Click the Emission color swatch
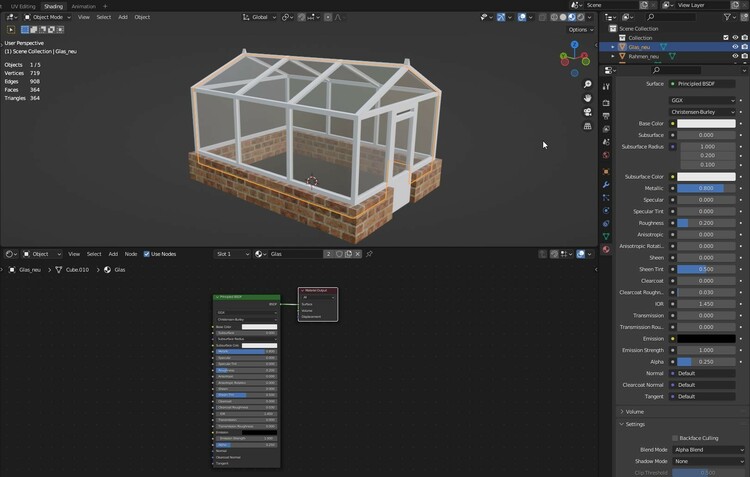 pos(706,339)
